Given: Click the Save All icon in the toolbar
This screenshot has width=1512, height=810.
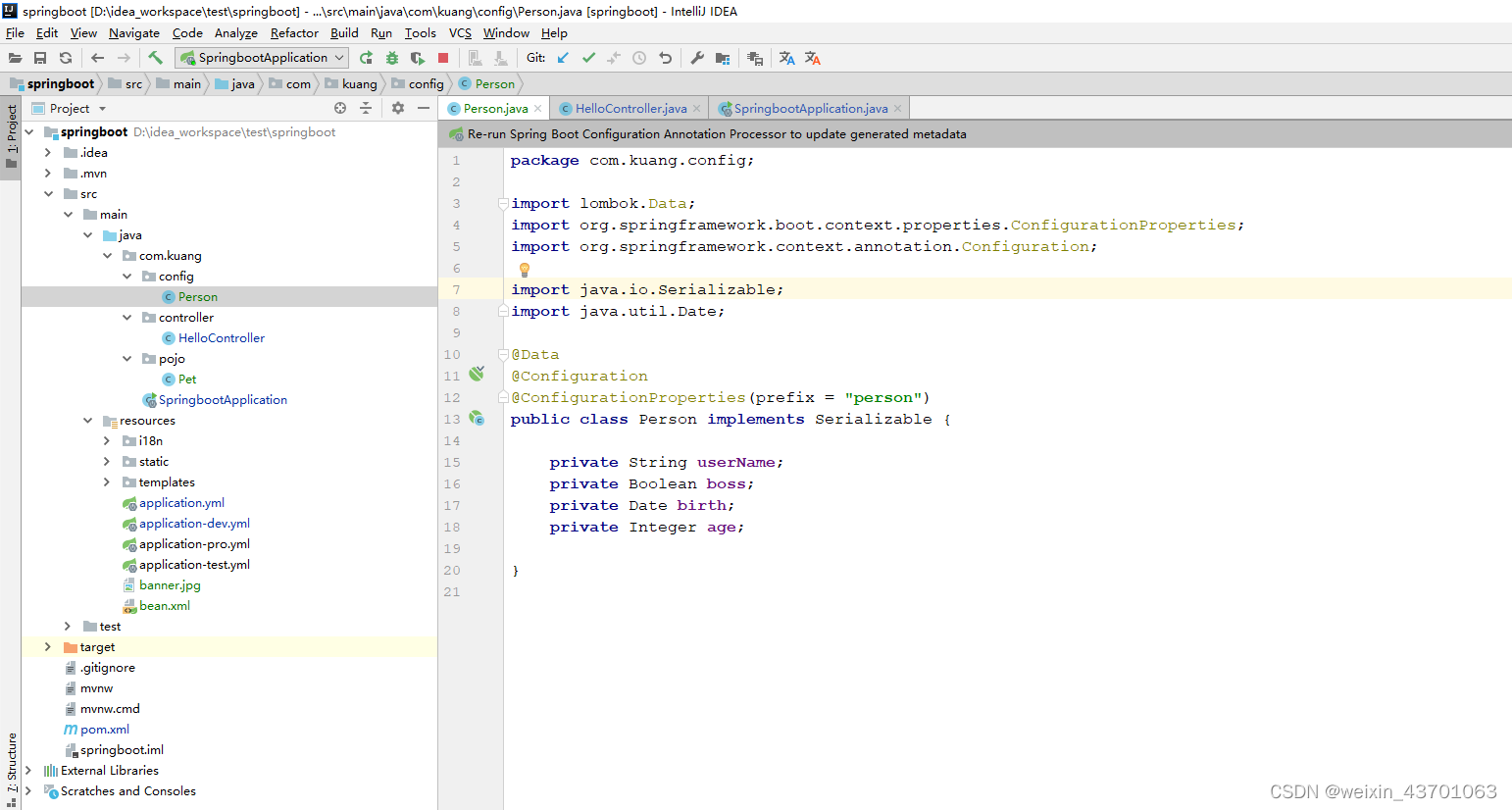Looking at the screenshot, I should pos(39,58).
